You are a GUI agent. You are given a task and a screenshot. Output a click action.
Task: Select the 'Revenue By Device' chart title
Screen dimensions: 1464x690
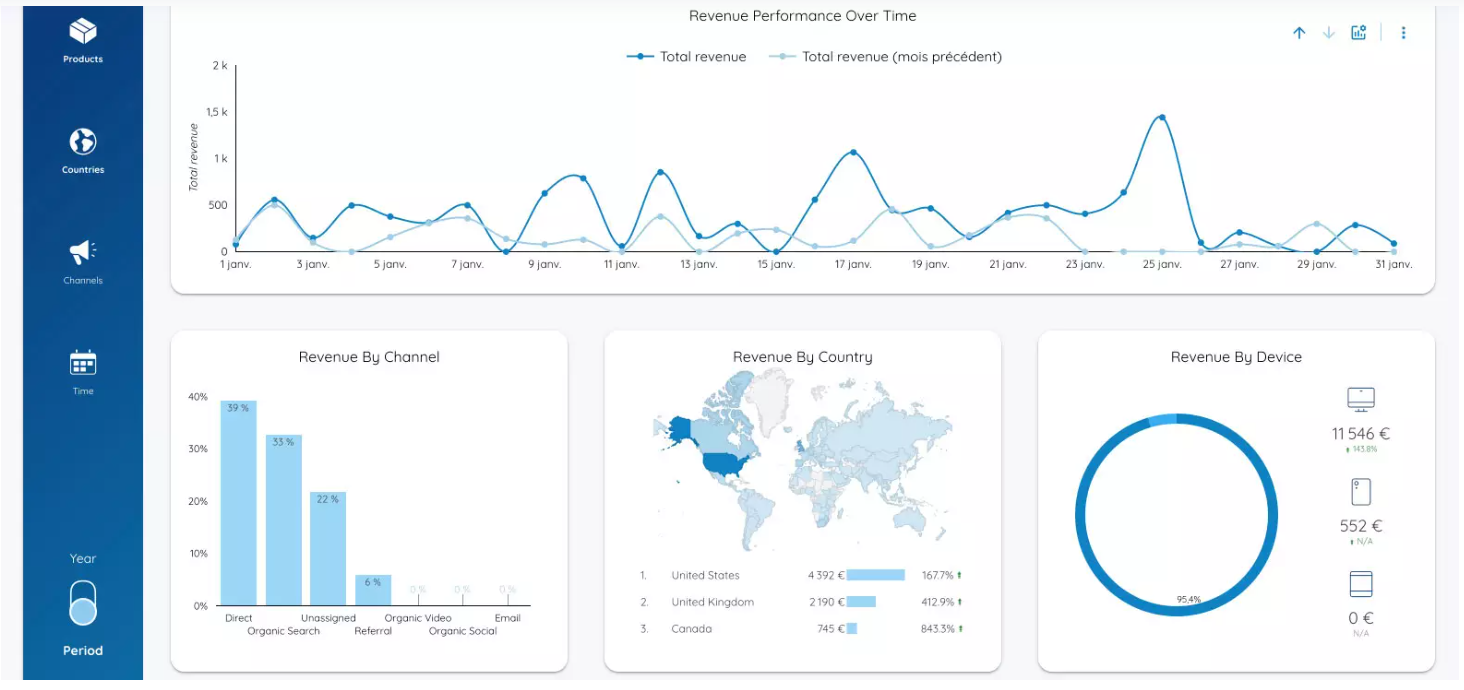1236,357
